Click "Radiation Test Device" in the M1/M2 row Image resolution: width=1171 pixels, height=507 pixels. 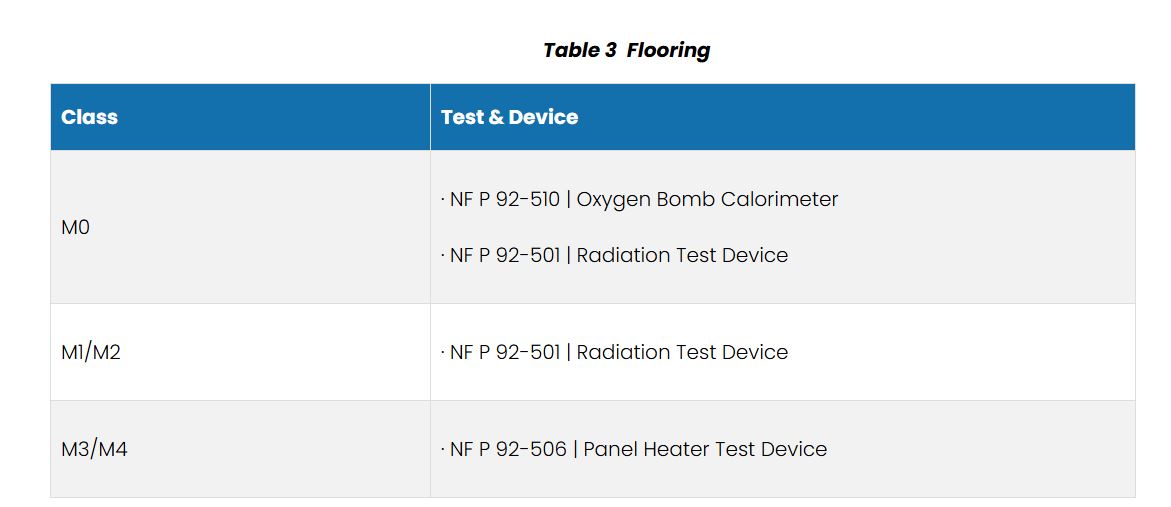coord(682,352)
